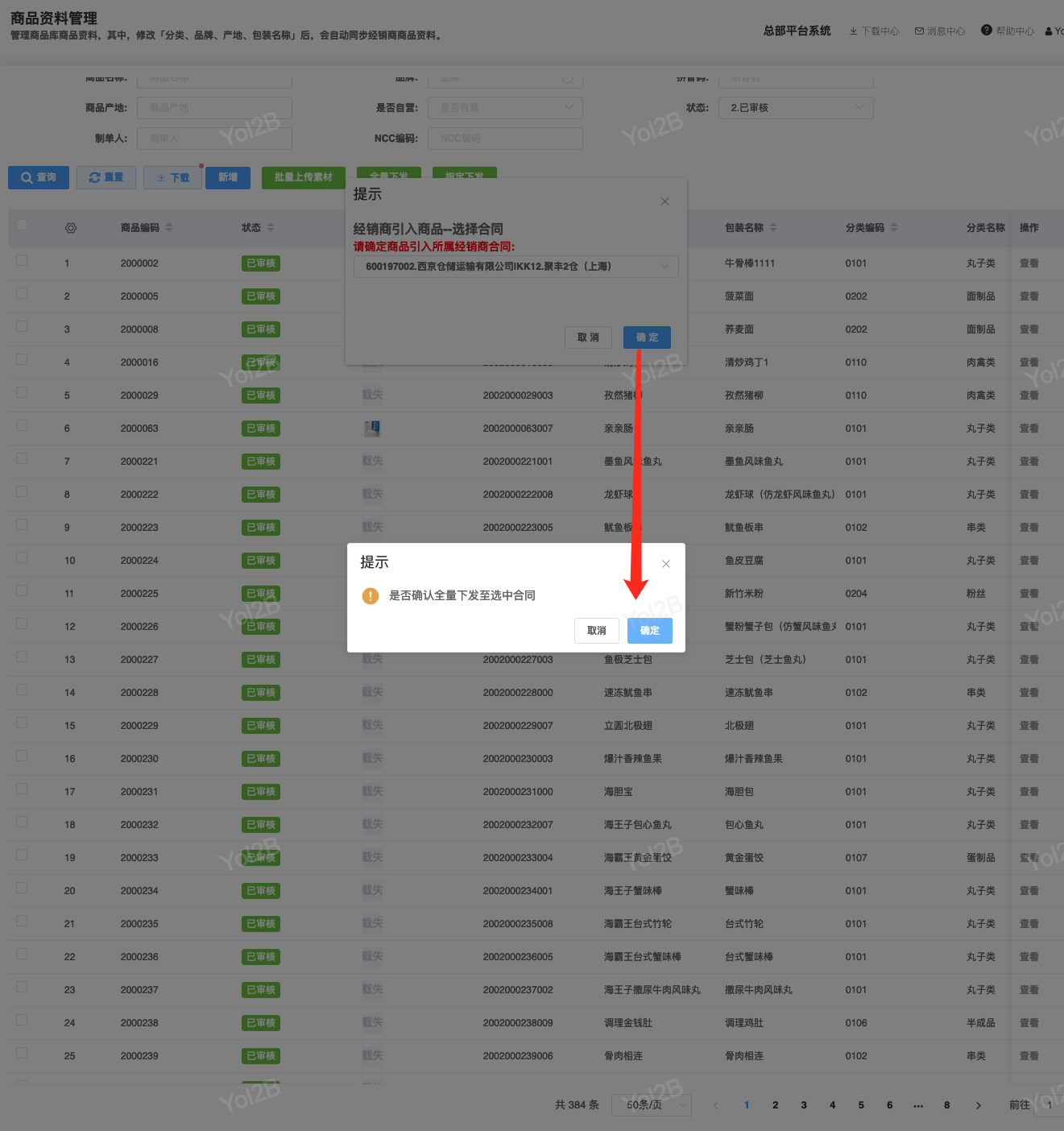1064x1131 pixels.
Task: Sort by 分类编码 column
Action: point(894,228)
